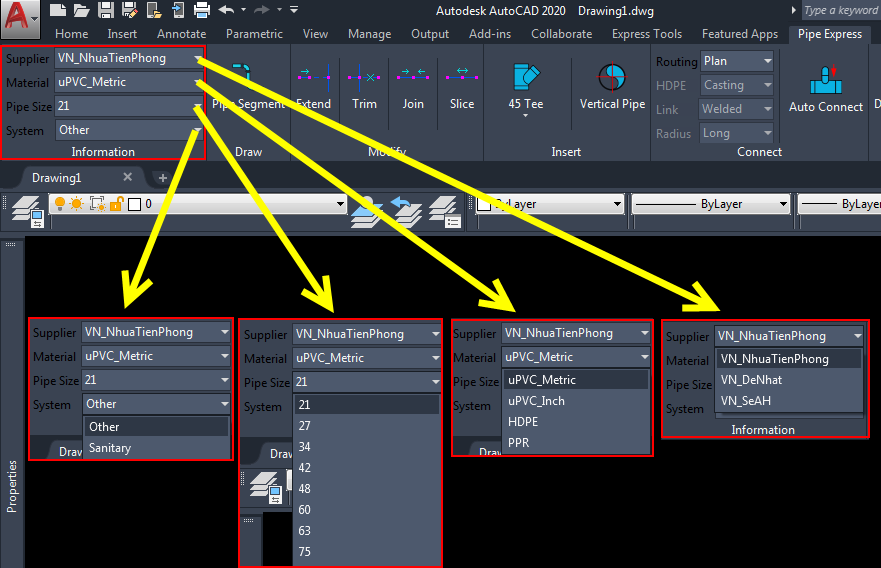881x568 pixels.
Task: Insert a 45 Tee fitting
Action: (525, 85)
